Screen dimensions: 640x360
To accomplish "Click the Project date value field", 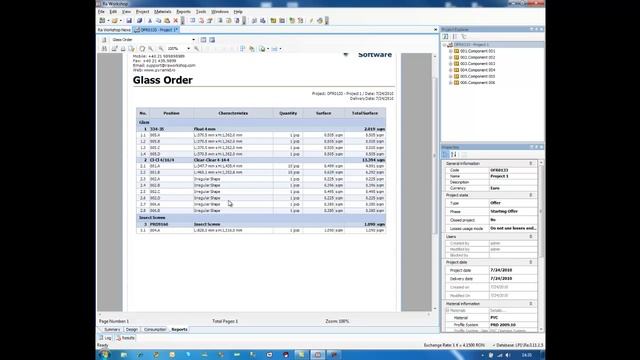I will tap(513, 270).
